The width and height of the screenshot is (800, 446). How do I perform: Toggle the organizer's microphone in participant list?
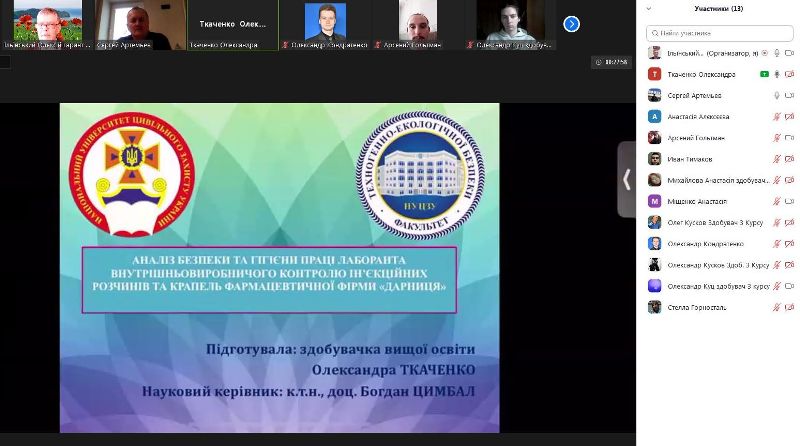(x=776, y=53)
